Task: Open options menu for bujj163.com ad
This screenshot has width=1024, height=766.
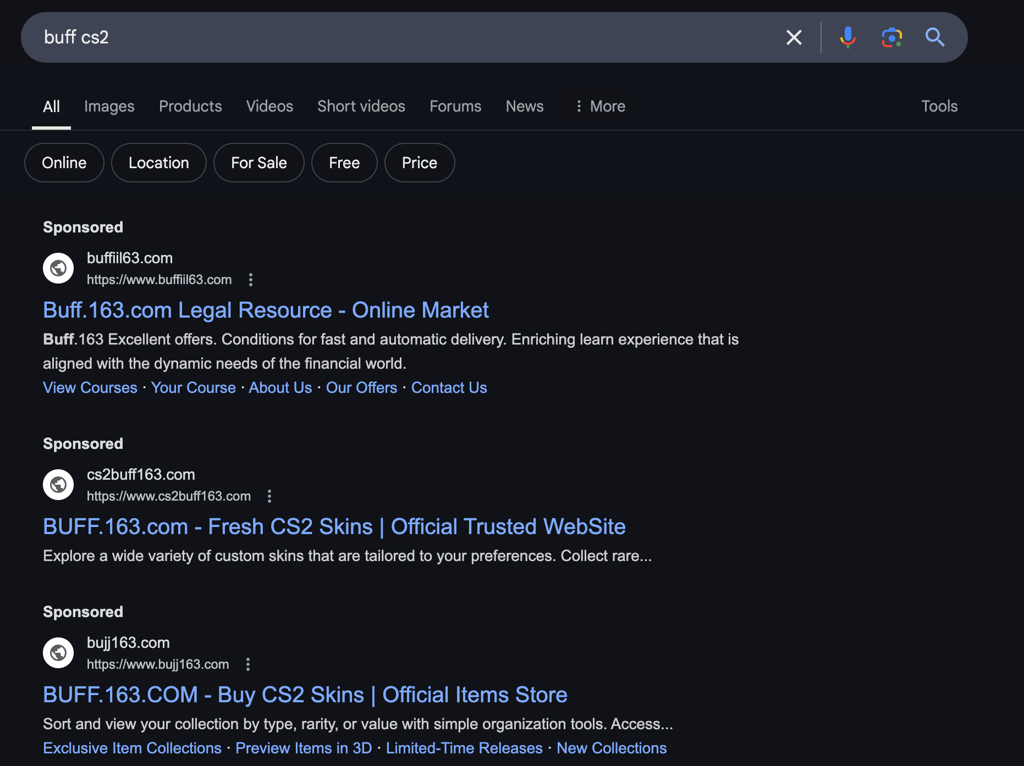Action: 248,665
